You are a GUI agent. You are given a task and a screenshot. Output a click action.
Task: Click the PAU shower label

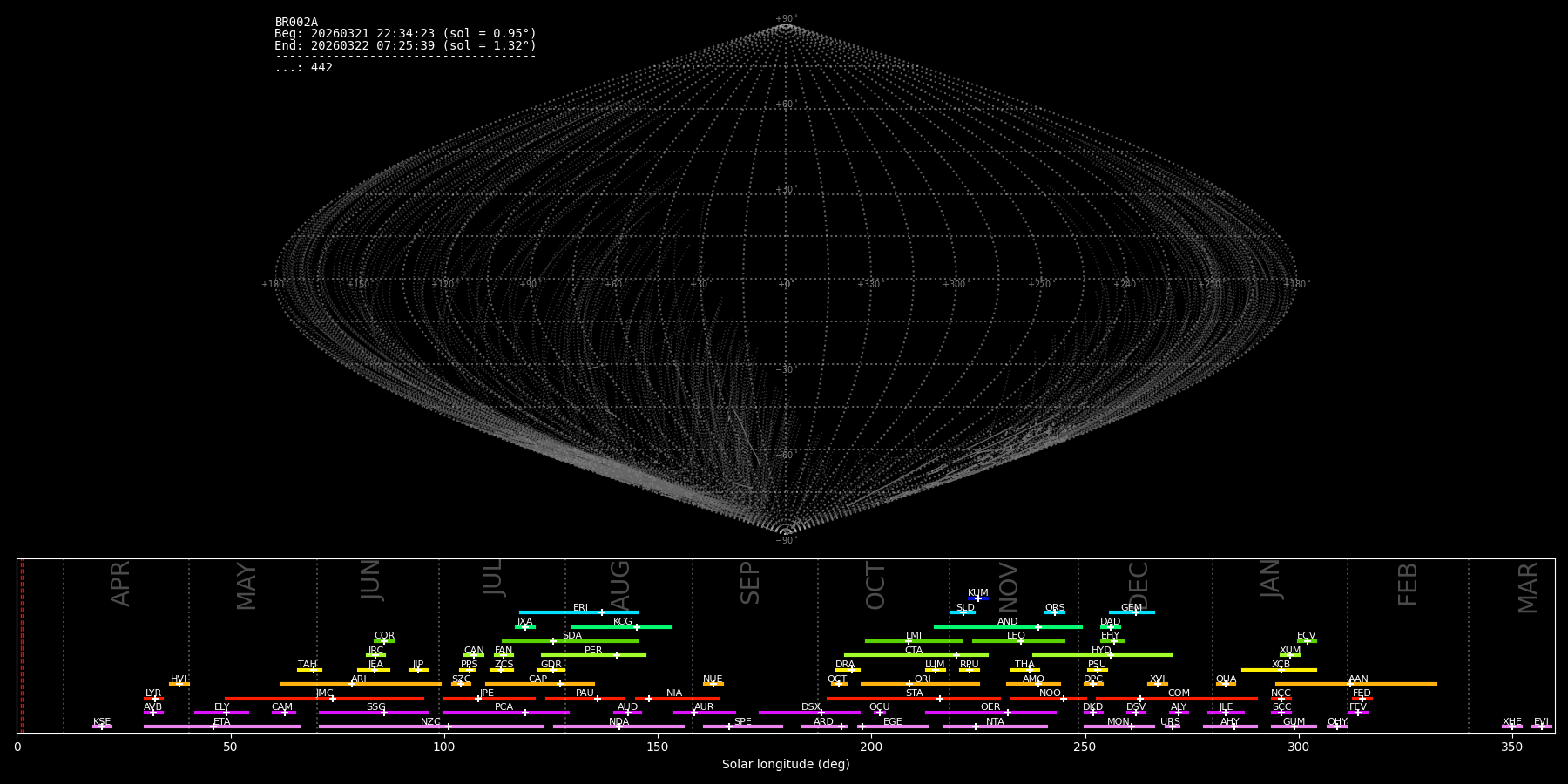pyautogui.click(x=585, y=693)
